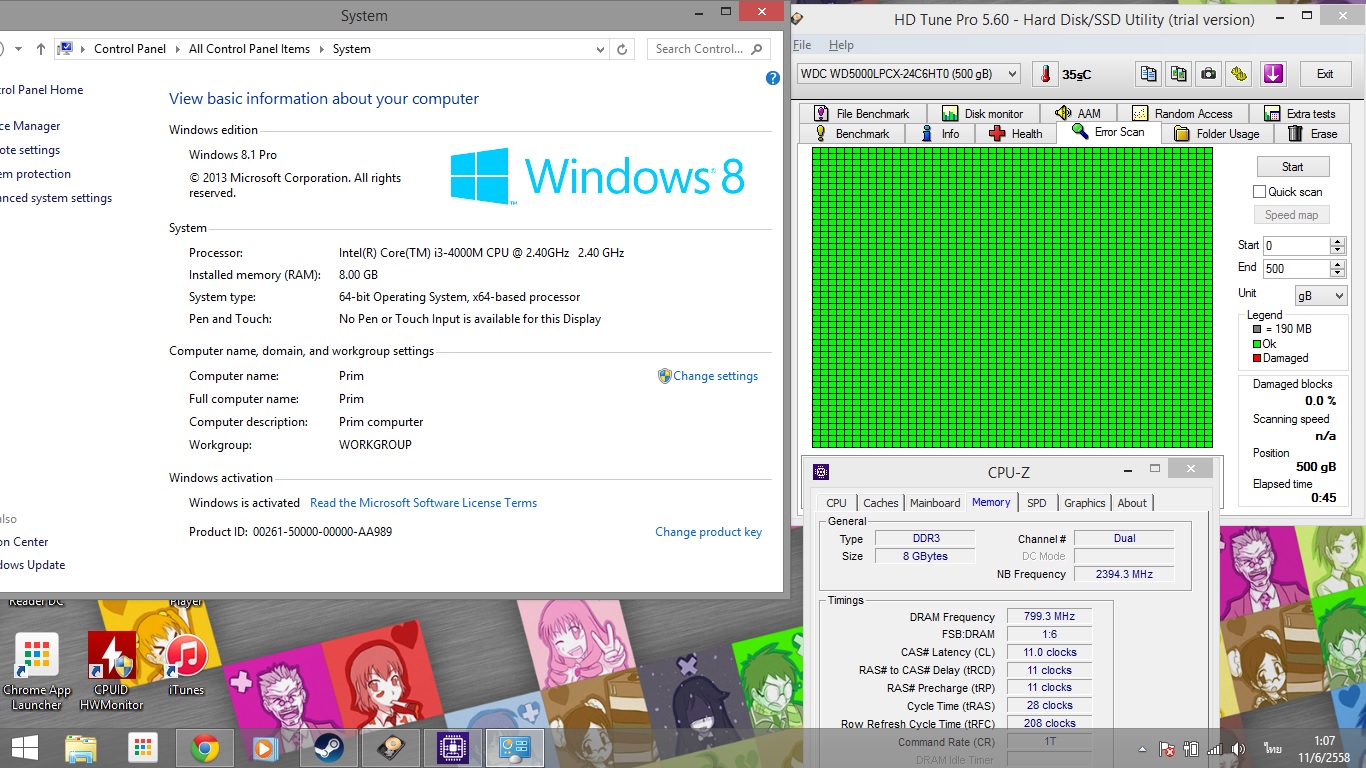
Task: Refresh the Control Panel address bar
Action: pyautogui.click(x=622, y=49)
